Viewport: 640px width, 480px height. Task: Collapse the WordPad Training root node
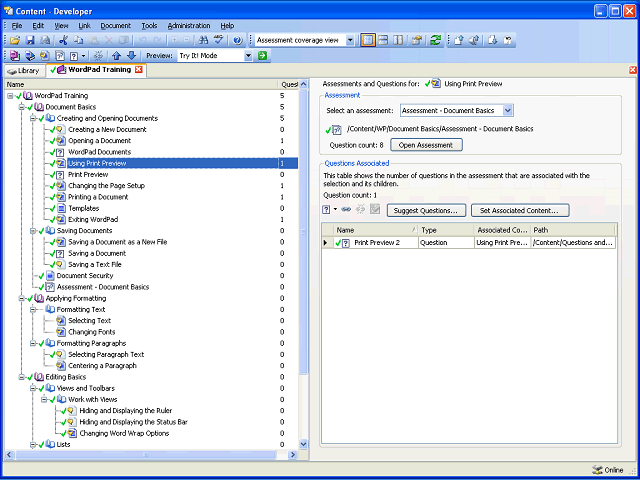[x=10, y=96]
